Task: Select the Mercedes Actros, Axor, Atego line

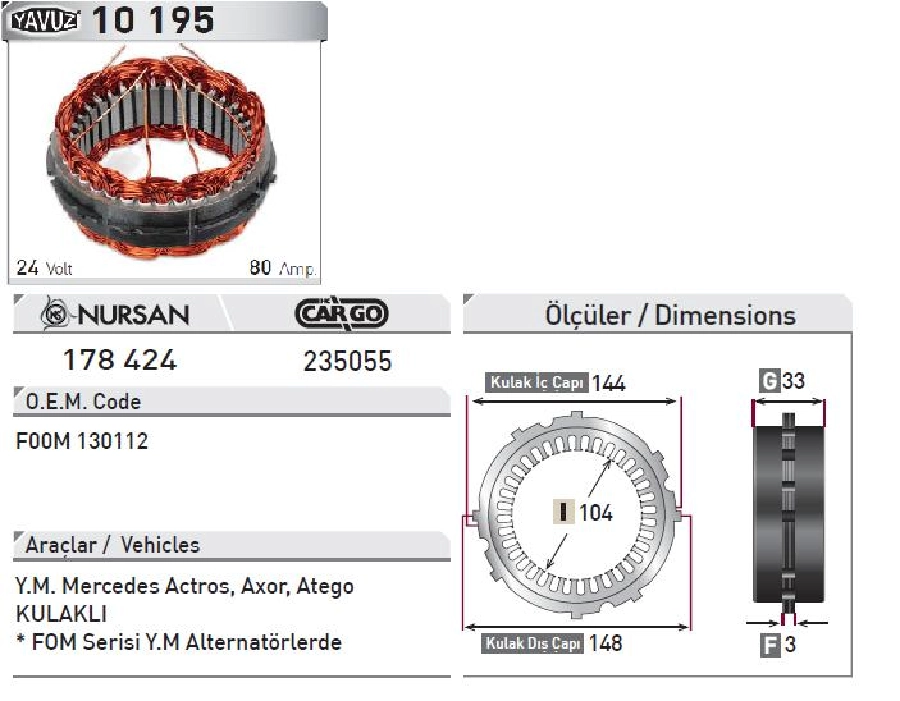Action: tap(184, 586)
